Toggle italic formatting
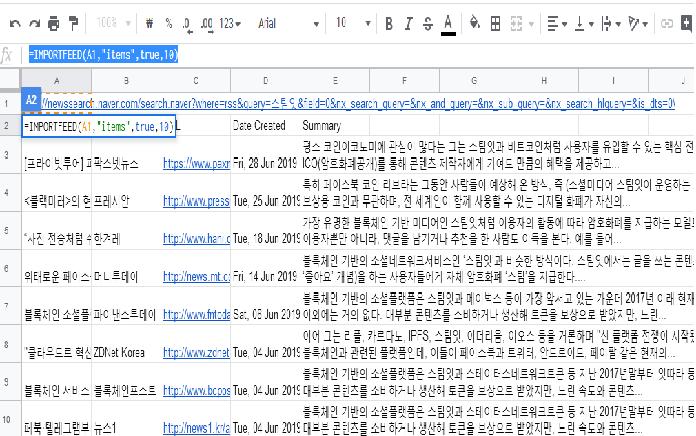This screenshot has width=696, height=436. pos(408,23)
